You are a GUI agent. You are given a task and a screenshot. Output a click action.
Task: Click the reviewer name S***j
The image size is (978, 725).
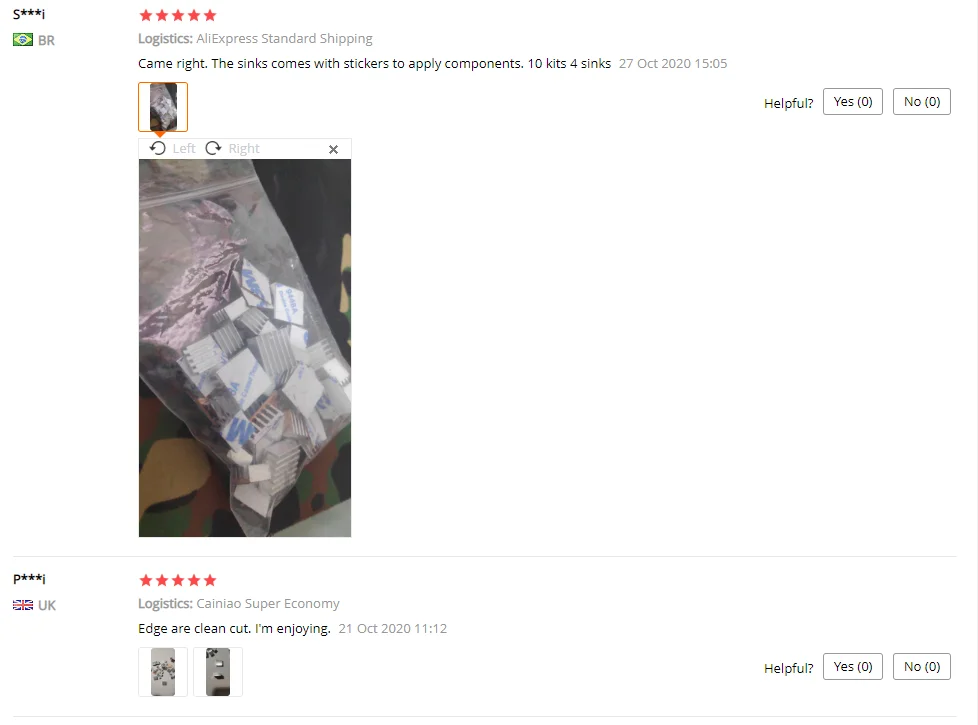[29, 14]
